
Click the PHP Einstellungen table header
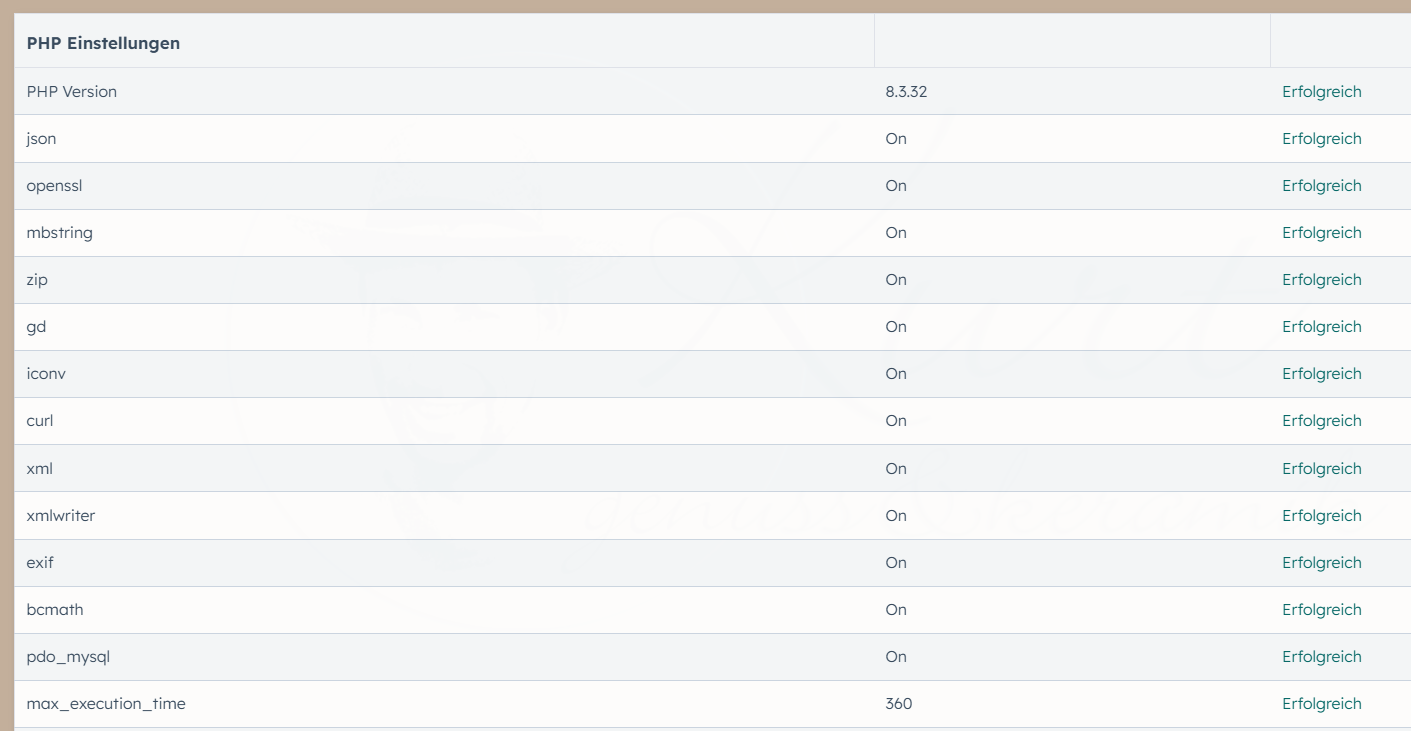[103, 44]
